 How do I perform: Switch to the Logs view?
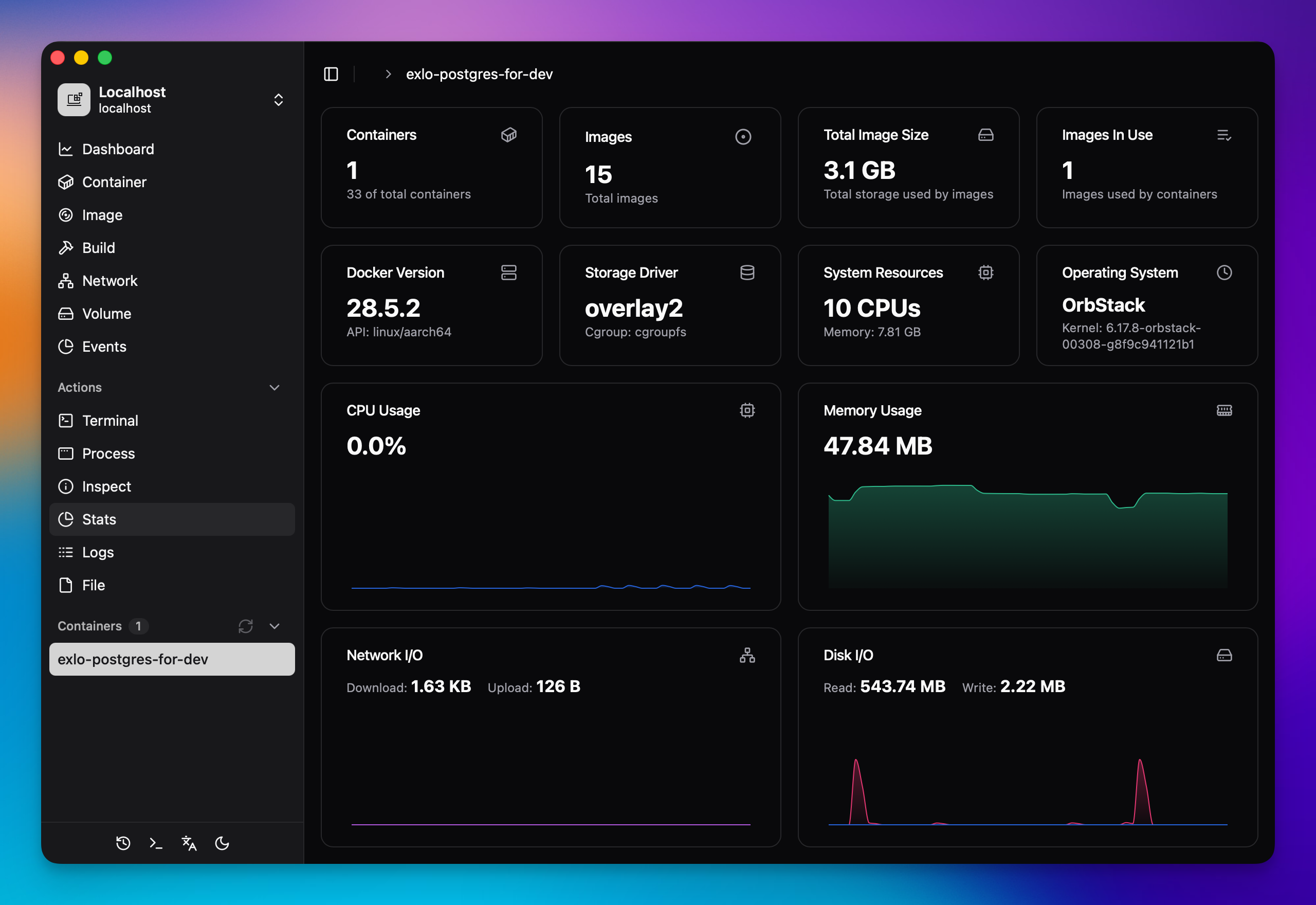[x=98, y=552]
